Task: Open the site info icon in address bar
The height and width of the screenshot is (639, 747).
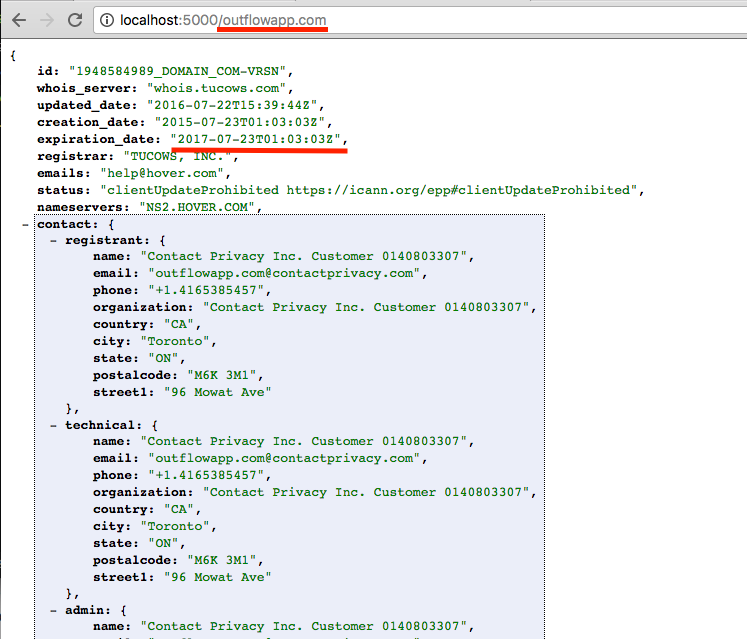Action: click(x=107, y=20)
